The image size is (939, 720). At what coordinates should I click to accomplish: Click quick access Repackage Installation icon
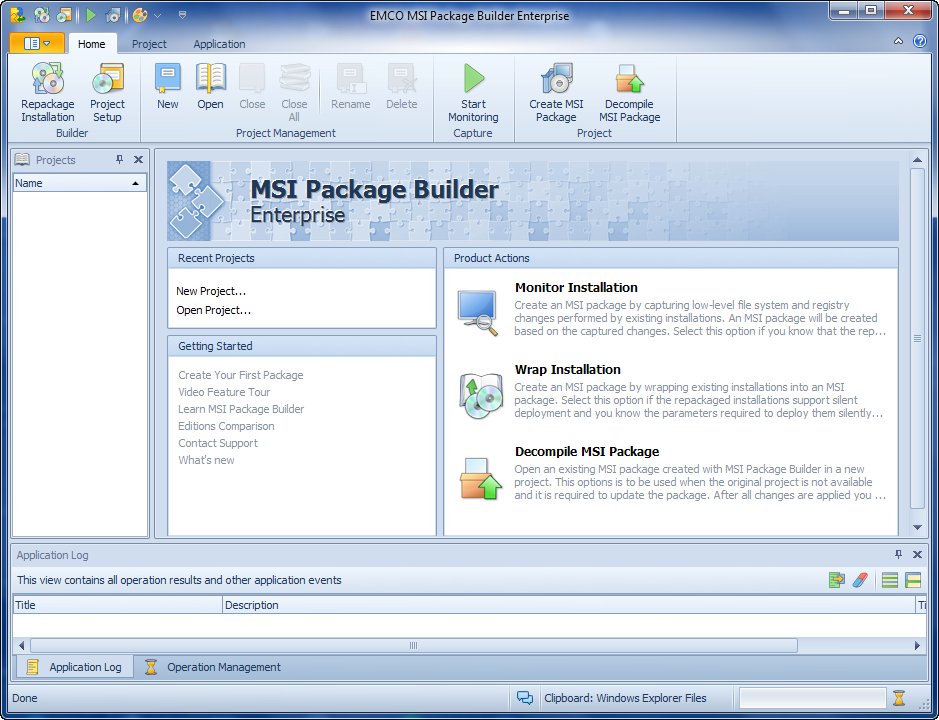(41, 15)
